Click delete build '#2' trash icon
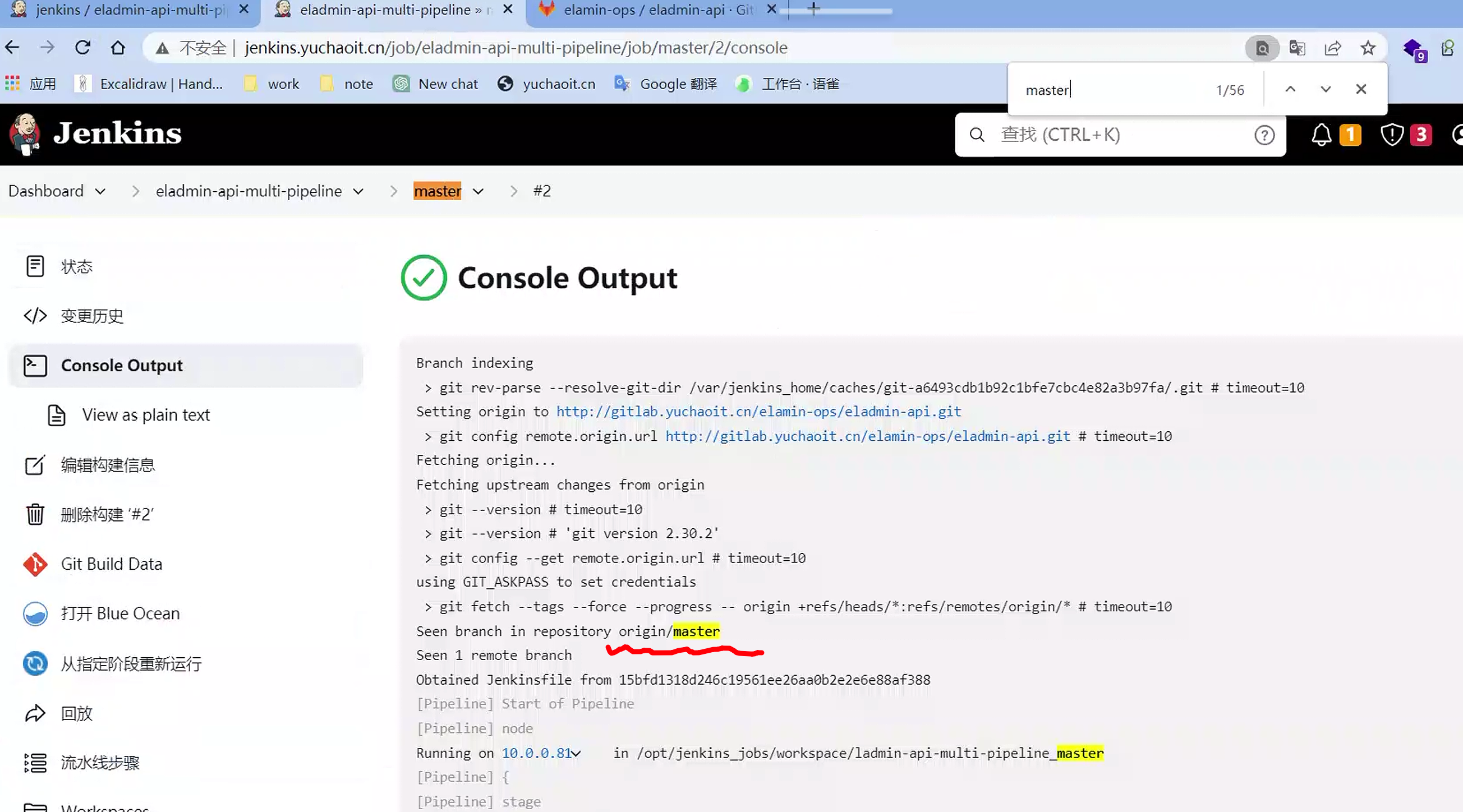 [35, 514]
